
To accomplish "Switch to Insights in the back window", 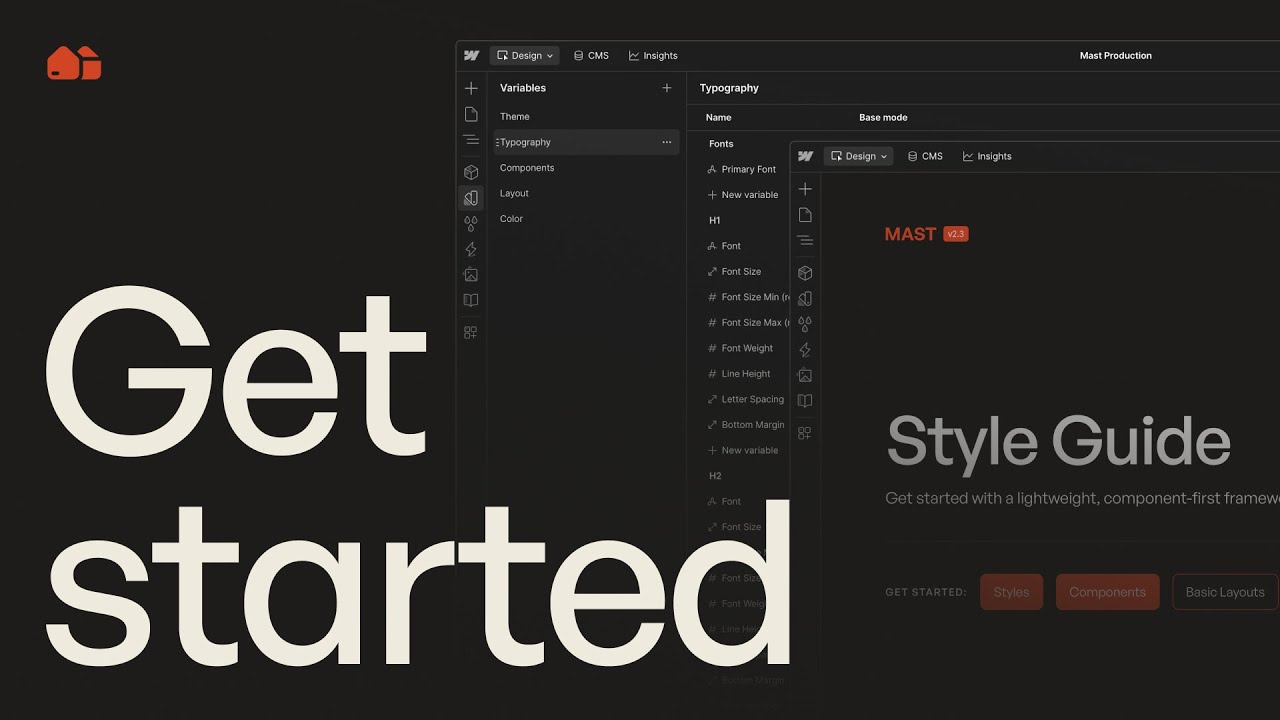I will (x=653, y=56).
